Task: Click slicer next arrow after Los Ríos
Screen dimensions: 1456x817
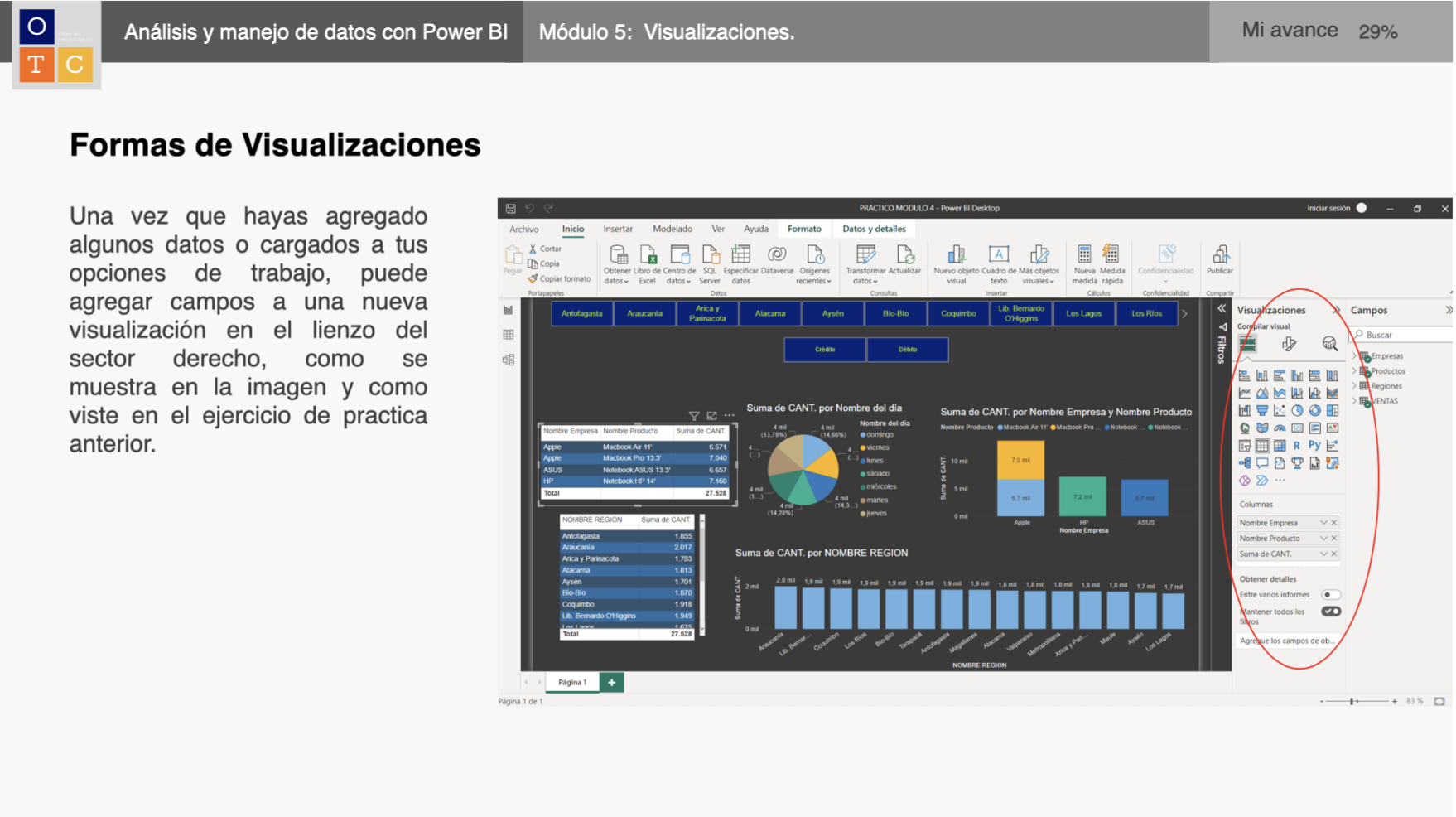Action: click(1185, 313)
